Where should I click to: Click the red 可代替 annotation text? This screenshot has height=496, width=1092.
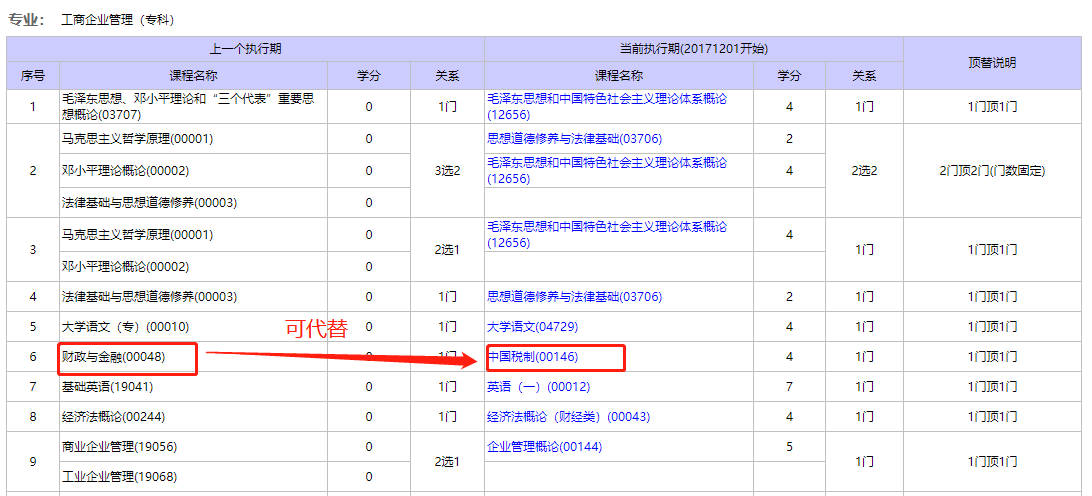317,330
